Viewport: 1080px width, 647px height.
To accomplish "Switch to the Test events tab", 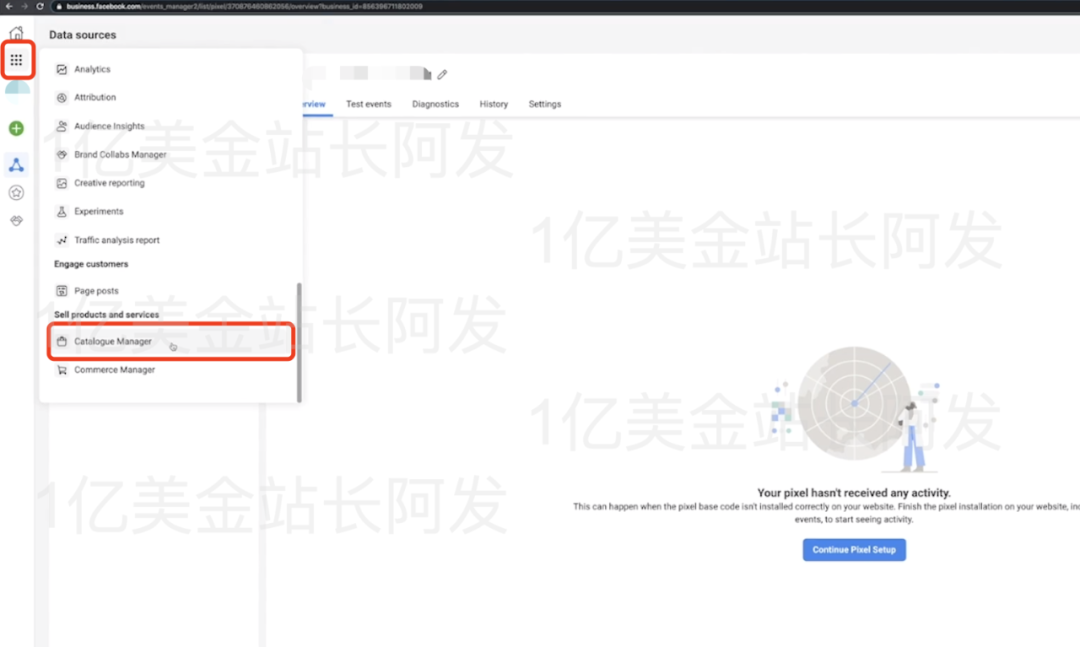I will [x=368, y=103].
